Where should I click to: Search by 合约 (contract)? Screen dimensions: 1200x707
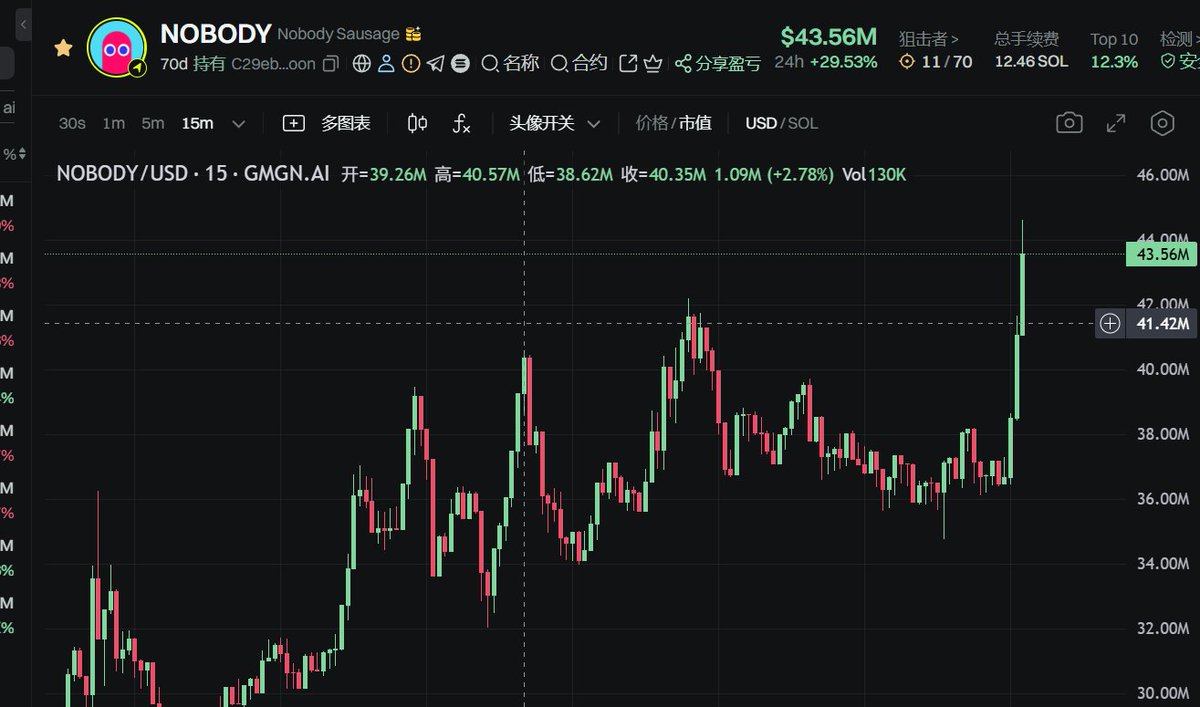point(579,64)
